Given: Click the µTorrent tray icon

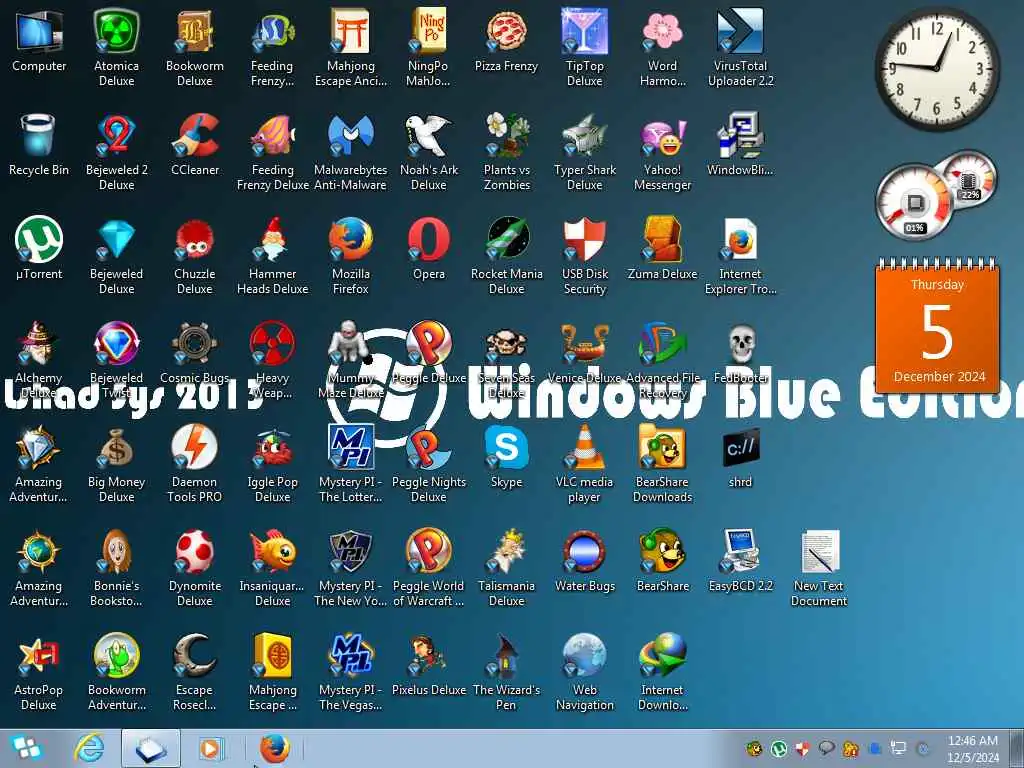Looking at the screenshot, I should [x=778, y=748].
